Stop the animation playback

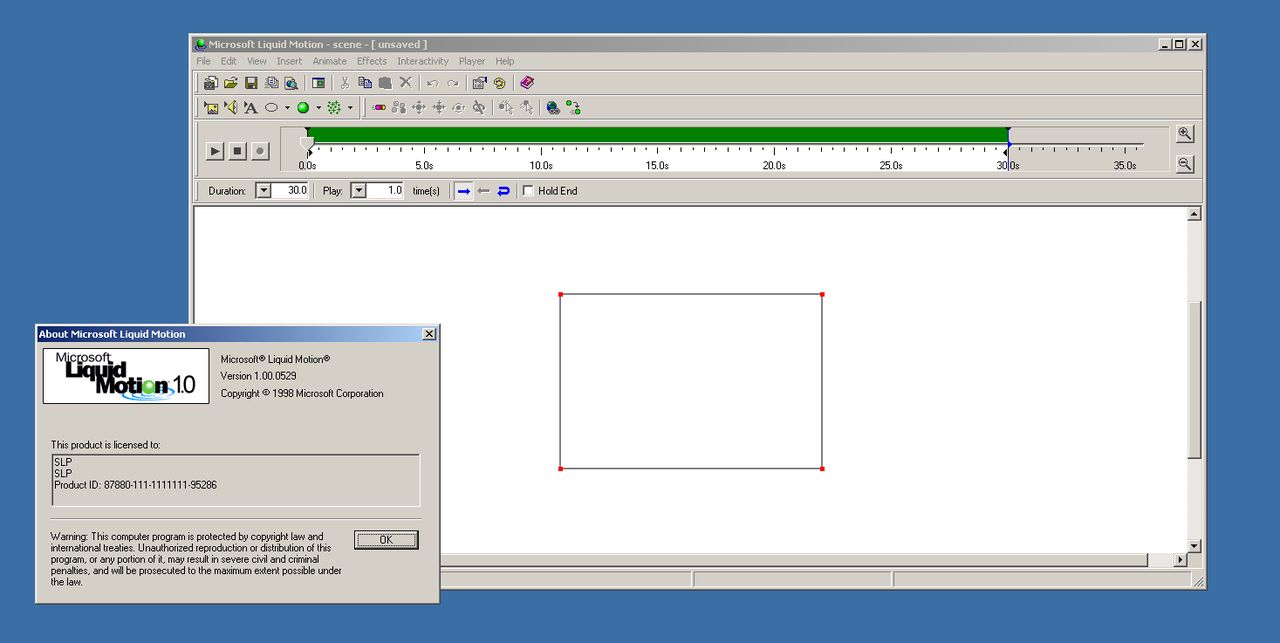[238, 151]
